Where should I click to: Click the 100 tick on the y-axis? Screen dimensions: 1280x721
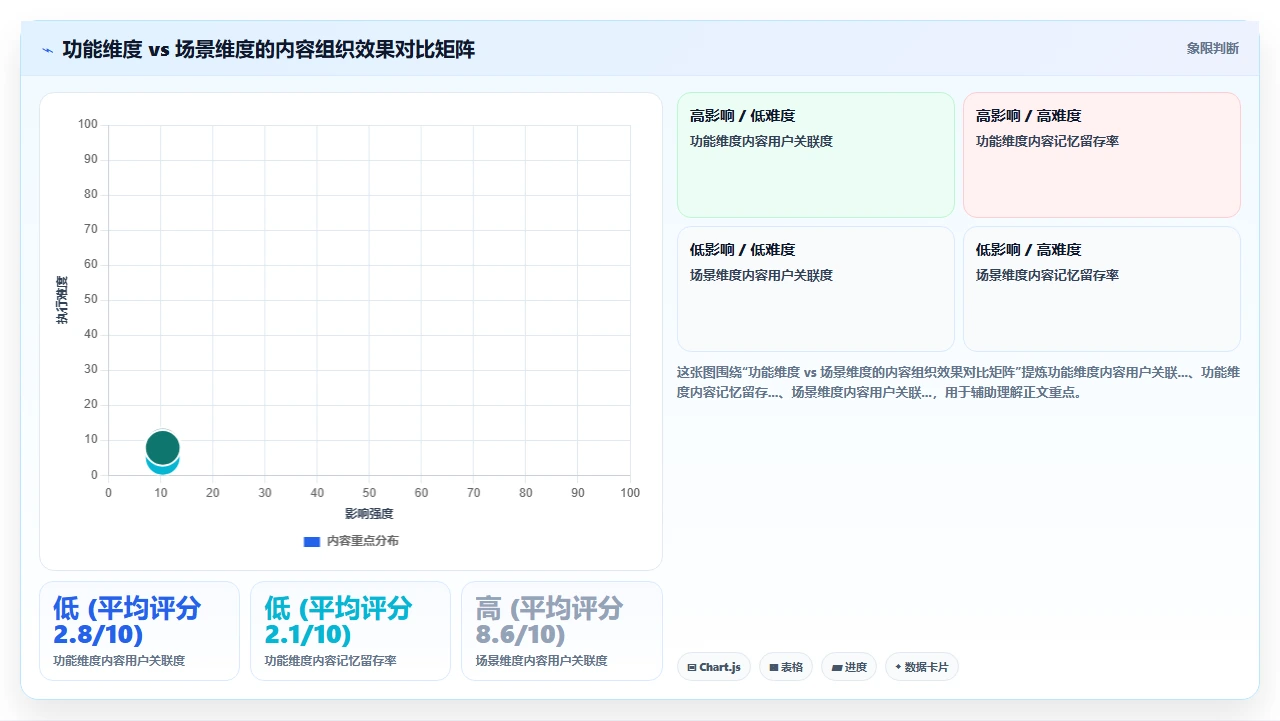click(88, 124)
